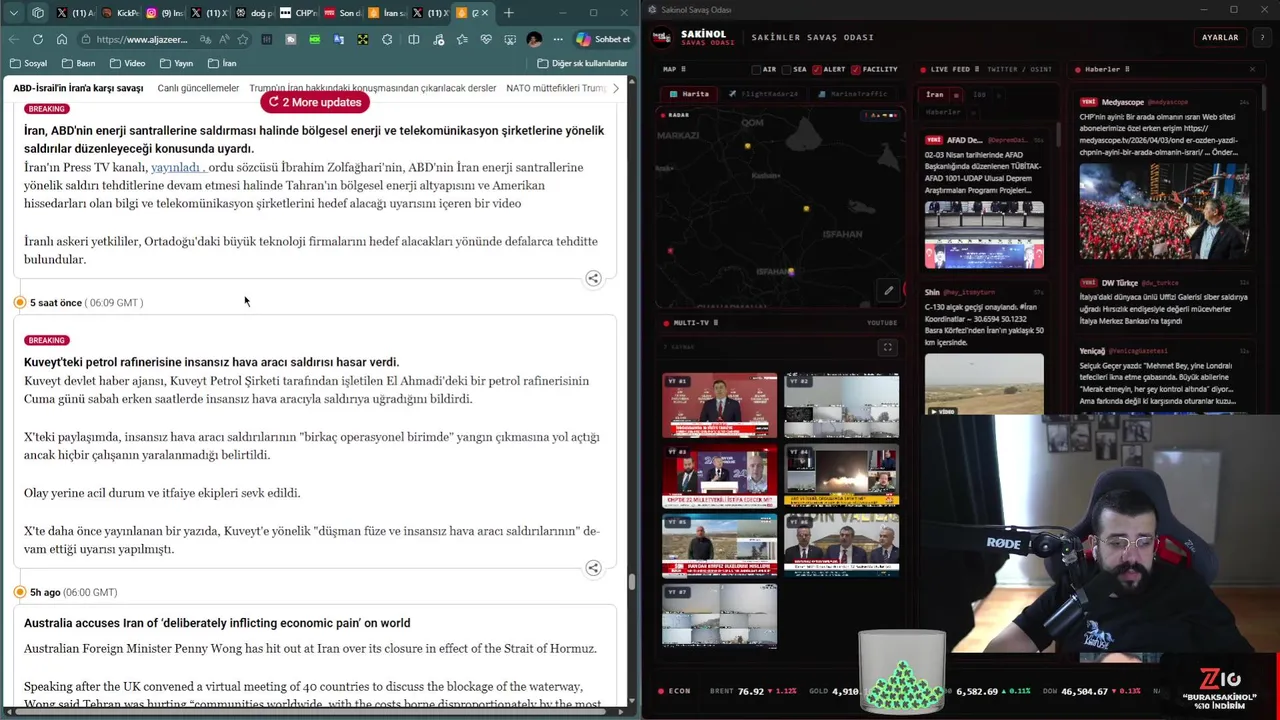Open the YT #6 stream thumbnail

point(841,545)
